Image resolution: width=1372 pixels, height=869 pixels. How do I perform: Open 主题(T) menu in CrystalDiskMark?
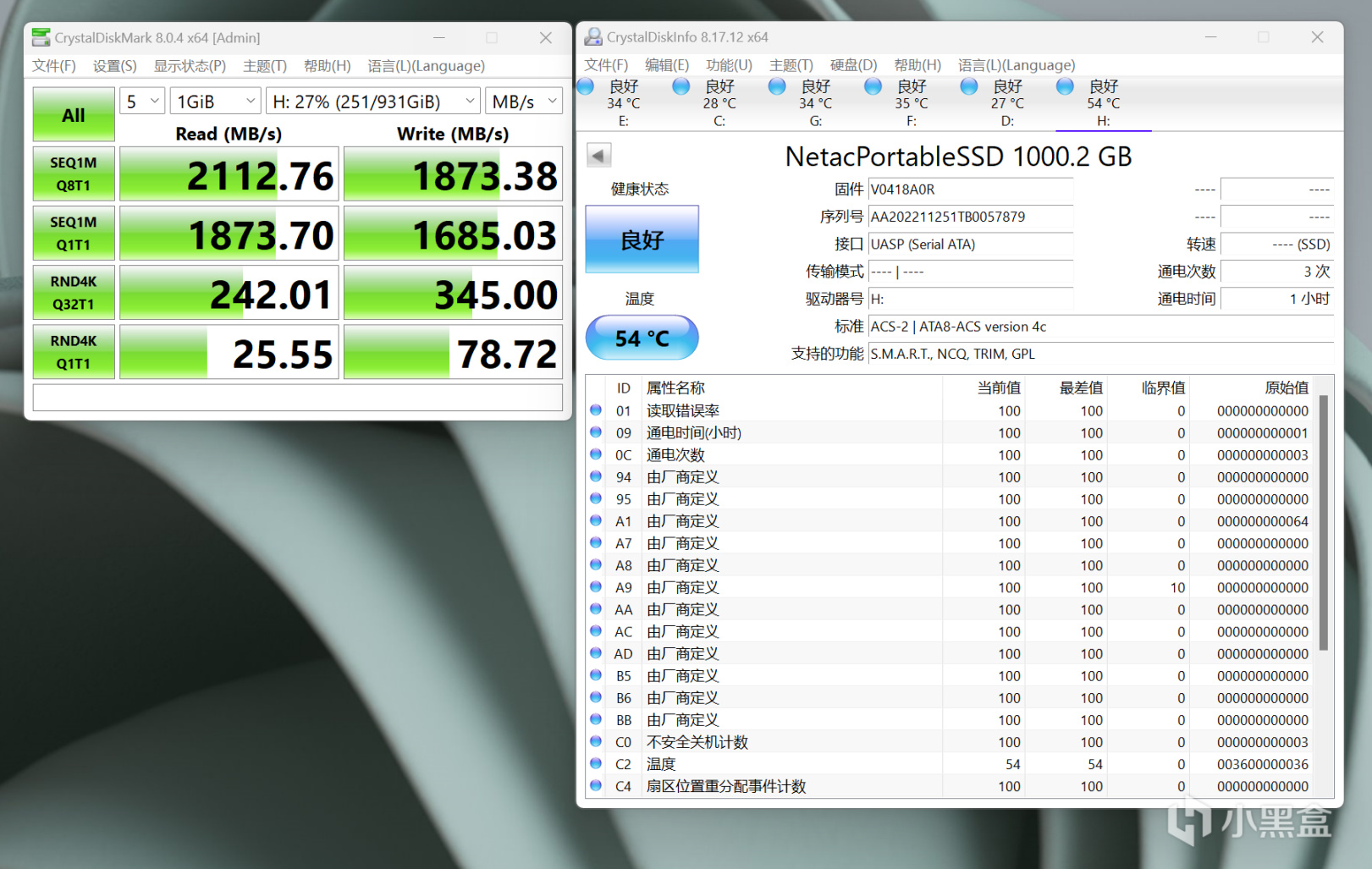(265, 66)
